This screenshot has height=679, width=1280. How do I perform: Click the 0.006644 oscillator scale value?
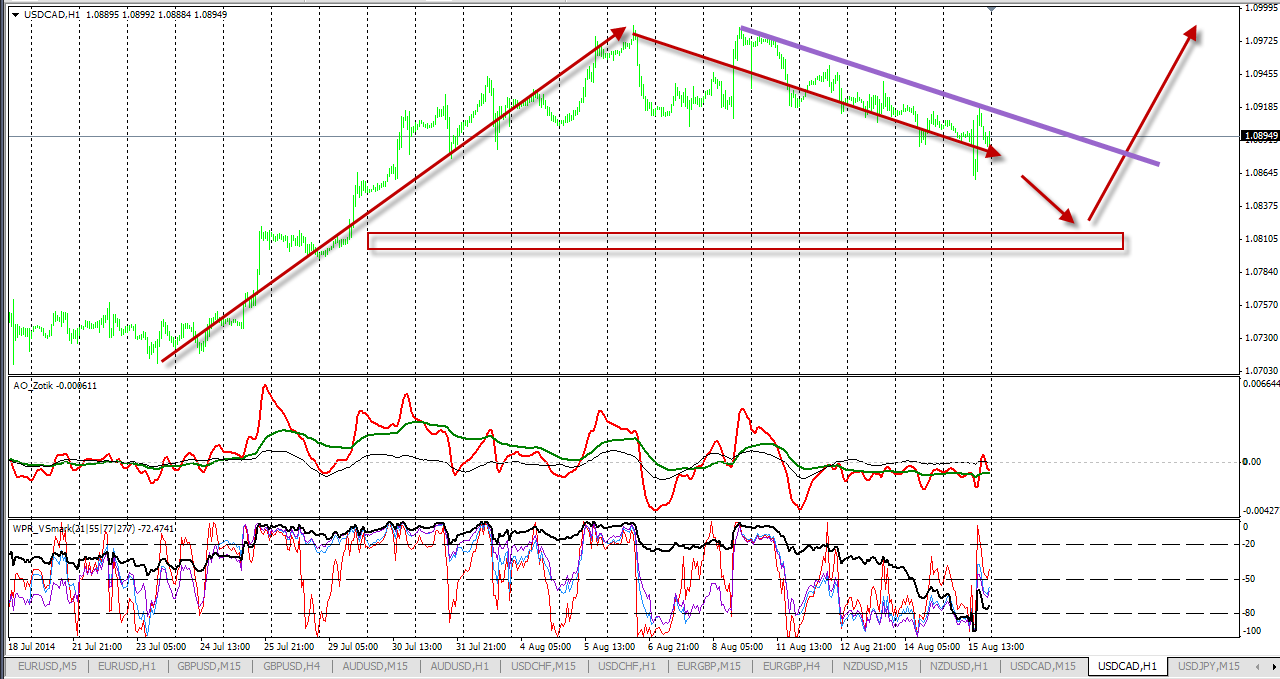(1261, 383)
